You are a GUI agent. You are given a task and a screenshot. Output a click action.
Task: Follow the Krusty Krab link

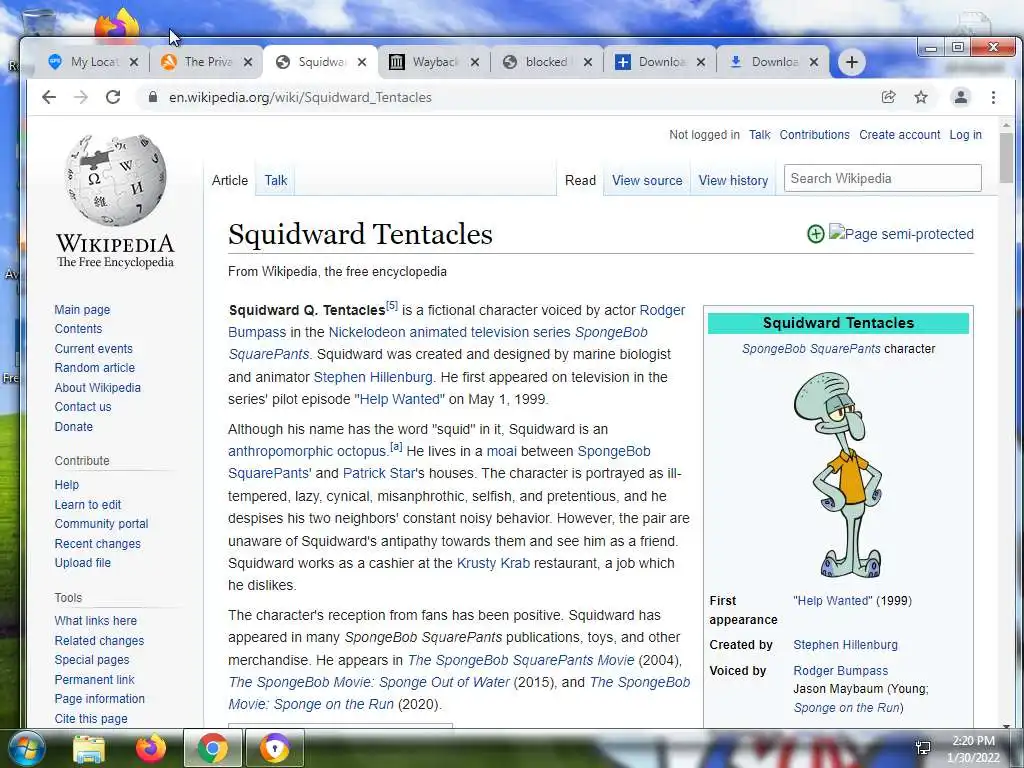click(493, 563)
